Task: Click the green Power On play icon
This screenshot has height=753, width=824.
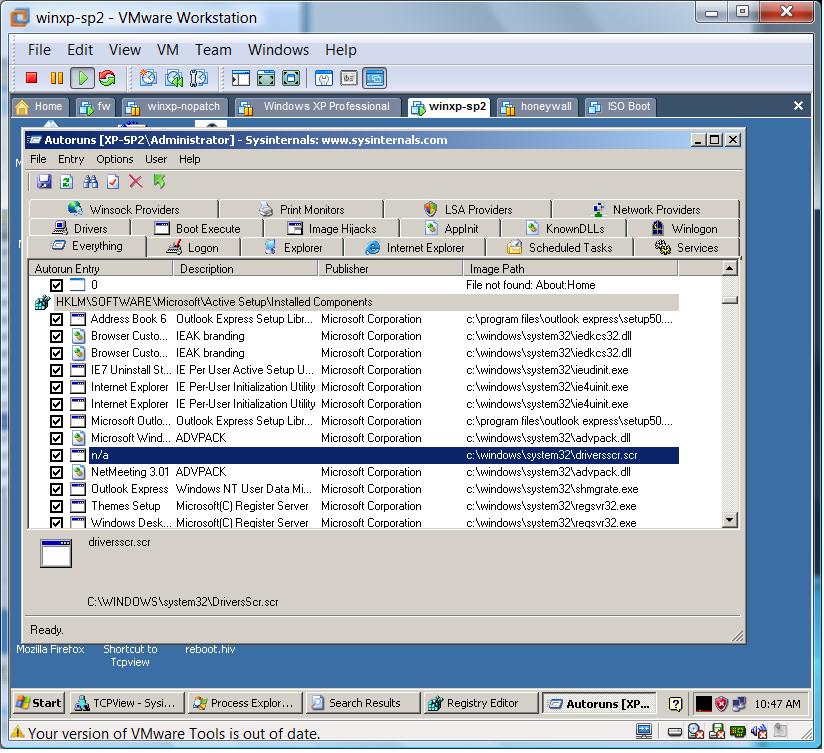Action: pyautogui.click(x=83, y=78)
